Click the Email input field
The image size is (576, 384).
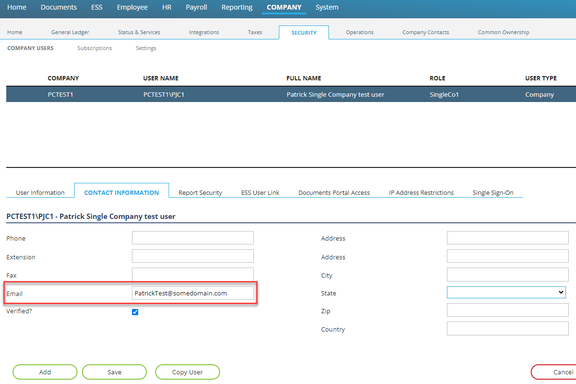point(193,293)
